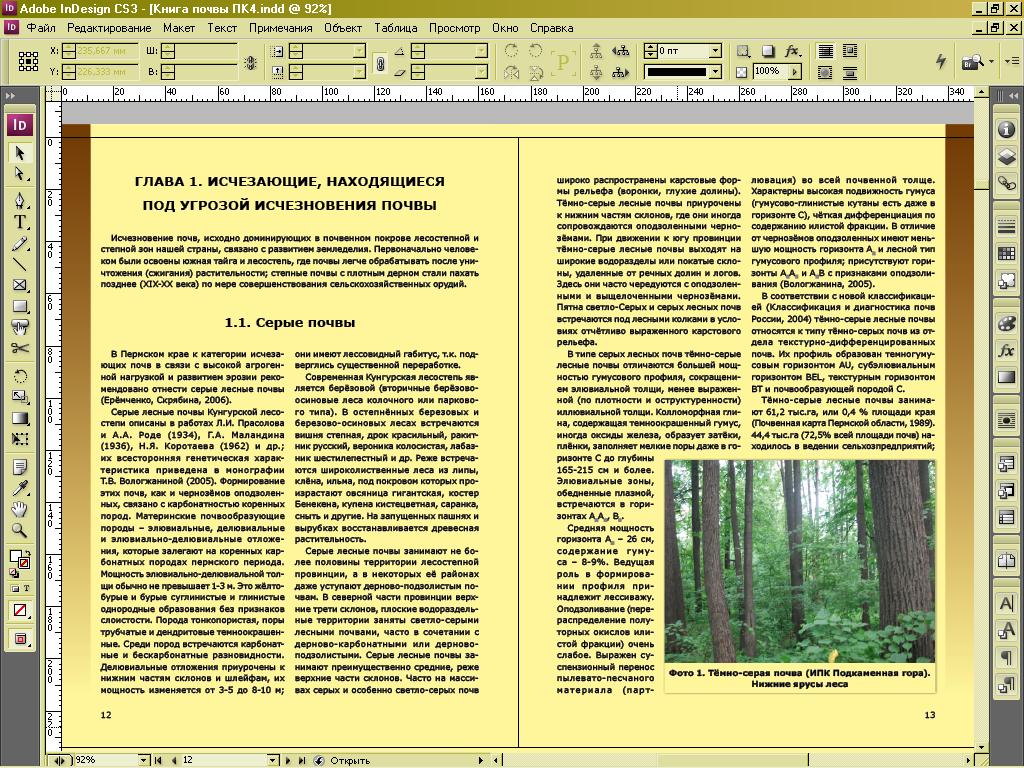Go to the previous page button
The height and width of the screenshot is (768, 1024).
(x=174, y=760)
